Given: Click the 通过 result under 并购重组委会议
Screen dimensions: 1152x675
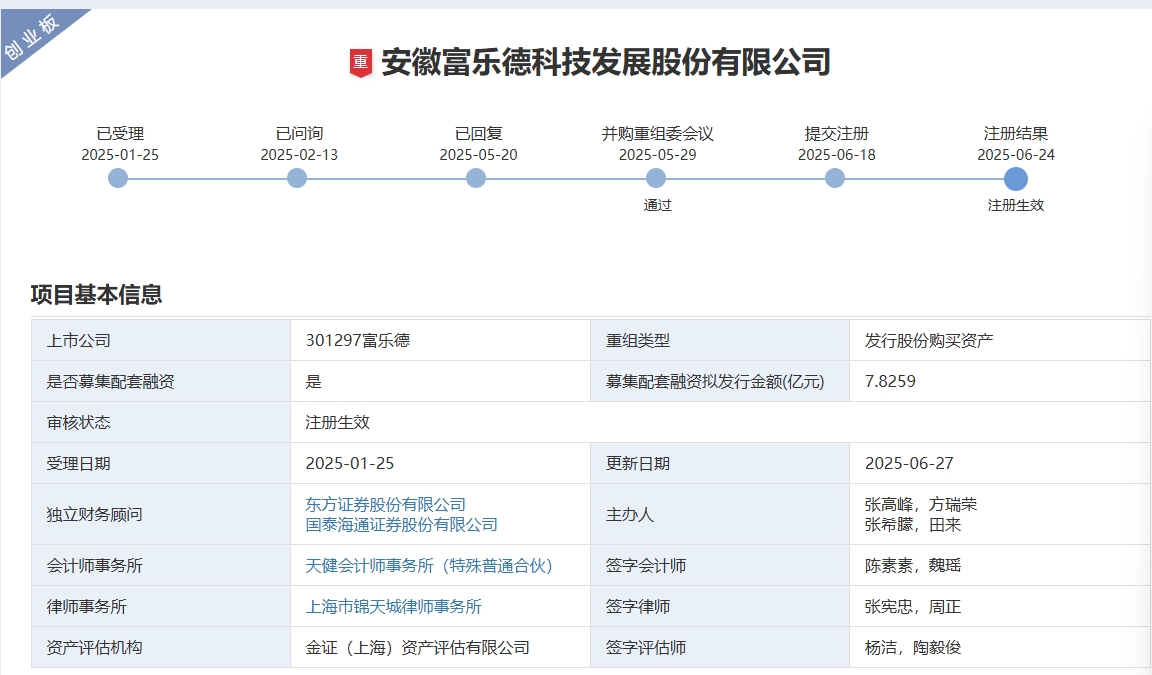Looking at the screenshot, I should pyautogui.click(x=658, y=205).
